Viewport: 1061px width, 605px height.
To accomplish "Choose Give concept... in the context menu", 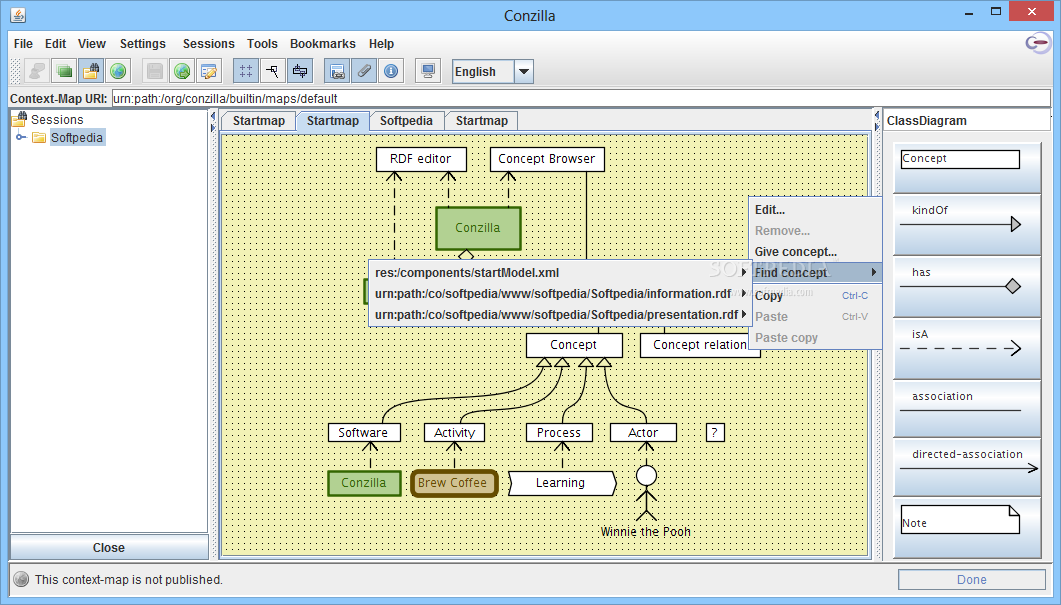I will (815, 252).
